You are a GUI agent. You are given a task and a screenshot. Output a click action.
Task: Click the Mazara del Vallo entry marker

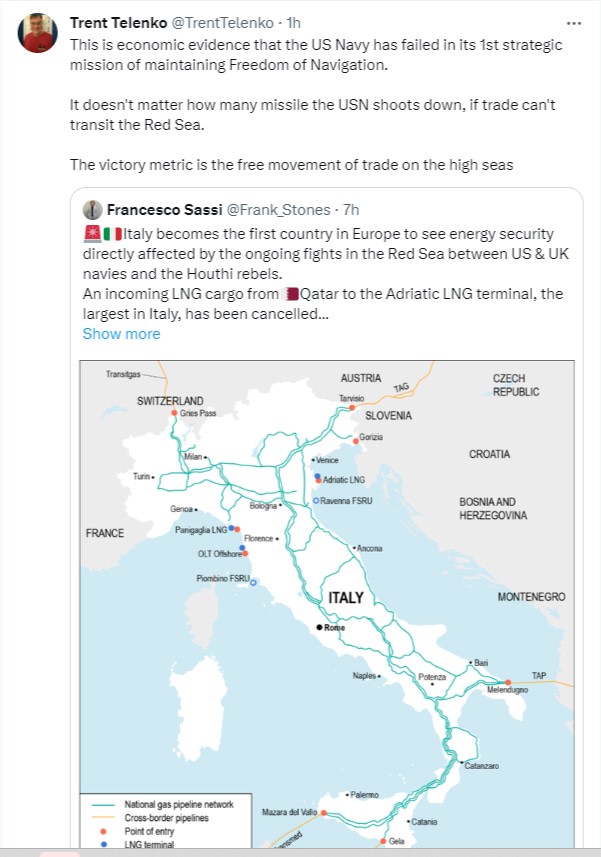[x=323, y=813]
